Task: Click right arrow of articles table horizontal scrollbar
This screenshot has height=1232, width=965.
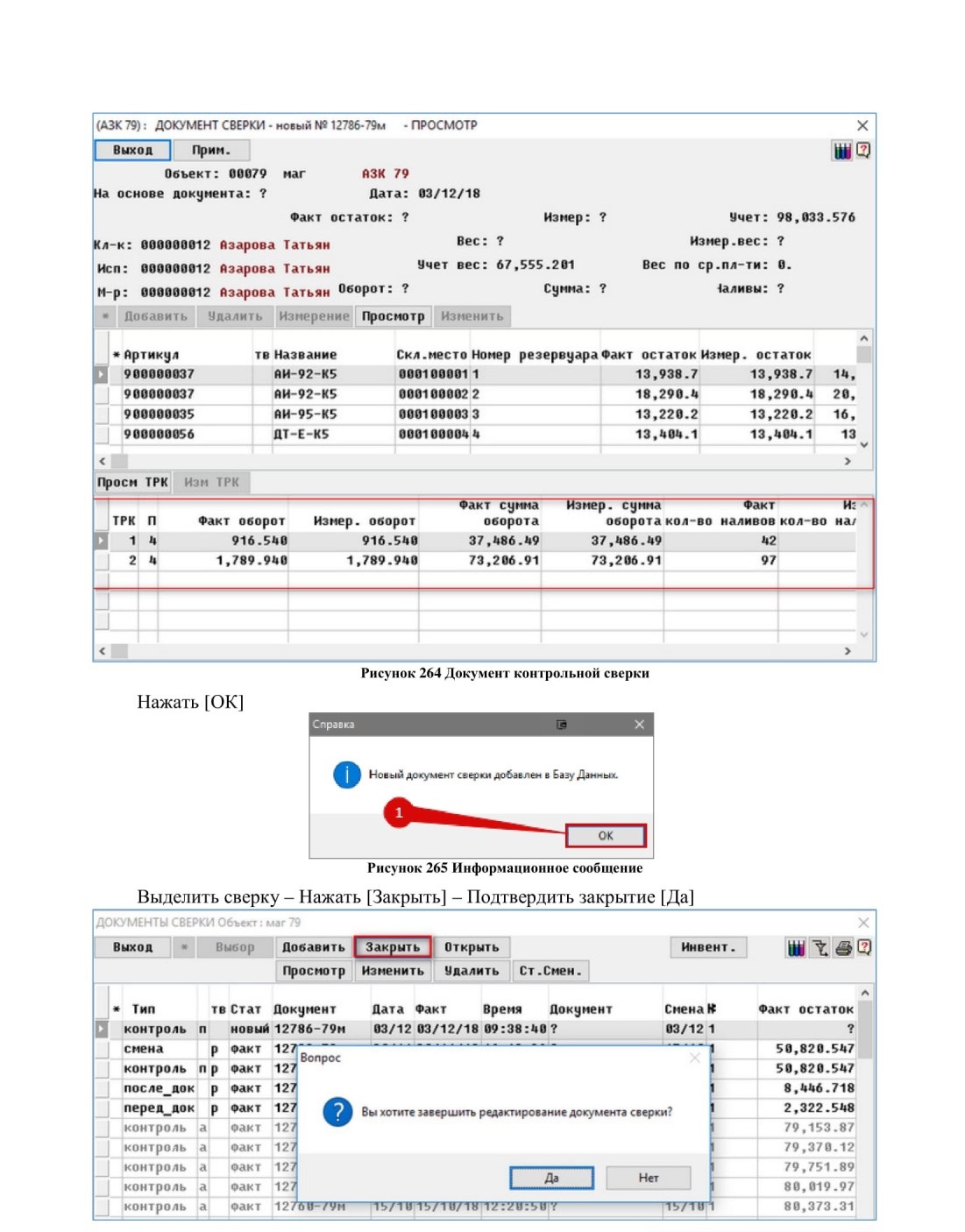Action: (848, 460)
